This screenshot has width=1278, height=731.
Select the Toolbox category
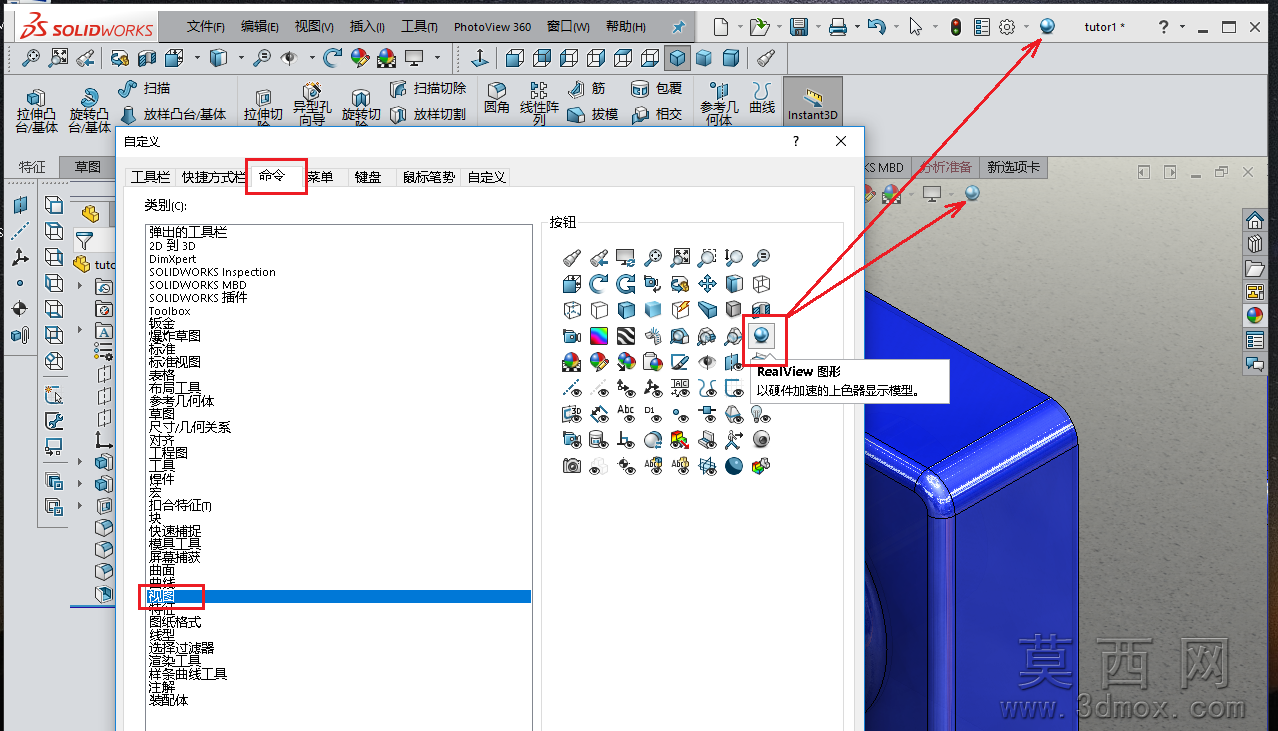coord(169,311)
